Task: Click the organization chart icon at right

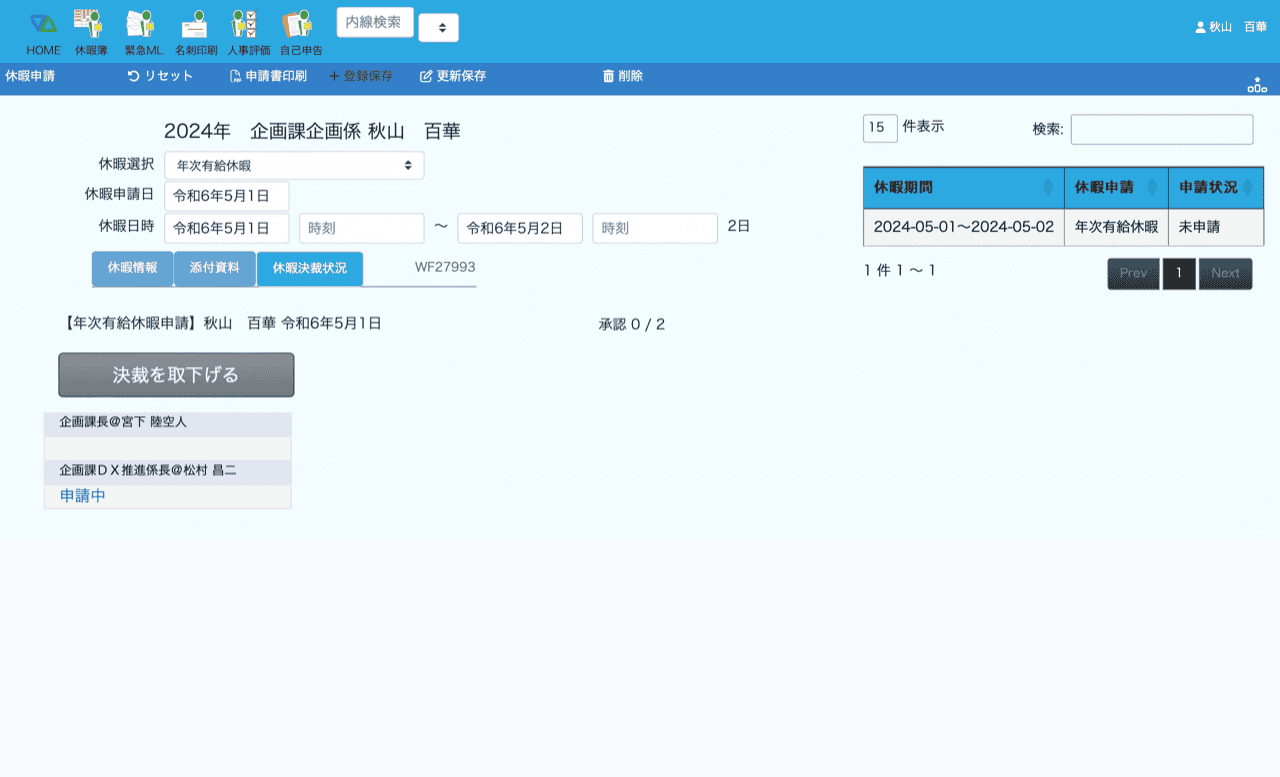Action: point(1257,85)
